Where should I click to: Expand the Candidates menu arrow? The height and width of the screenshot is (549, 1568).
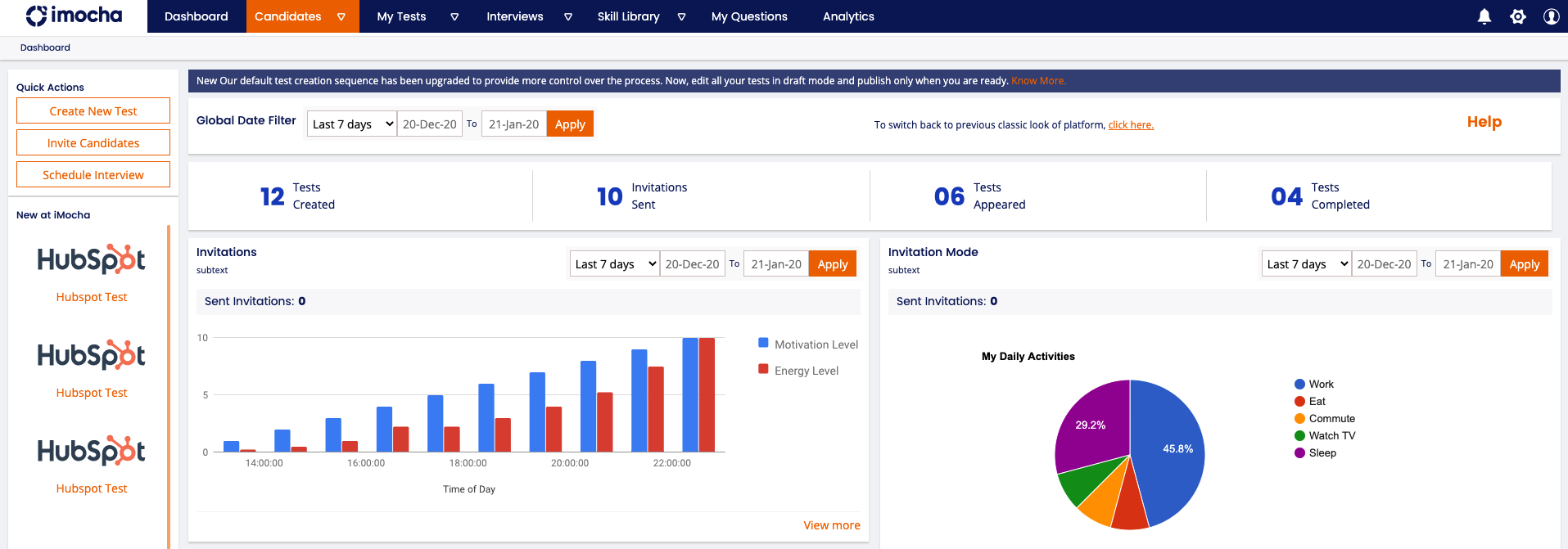[x=341, y=16]
